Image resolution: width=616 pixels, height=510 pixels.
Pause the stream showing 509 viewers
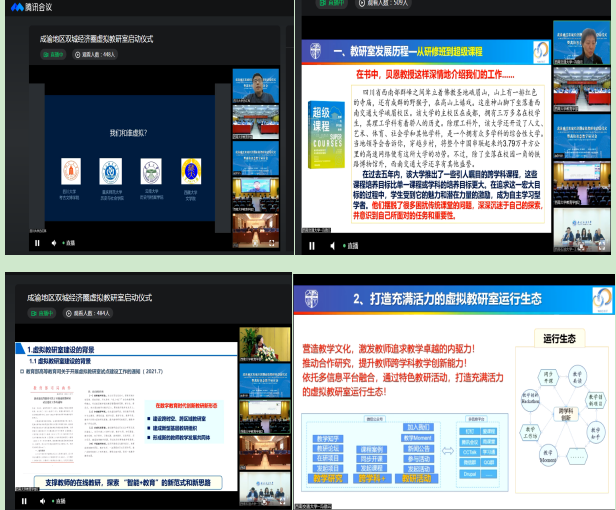[312, 246]
